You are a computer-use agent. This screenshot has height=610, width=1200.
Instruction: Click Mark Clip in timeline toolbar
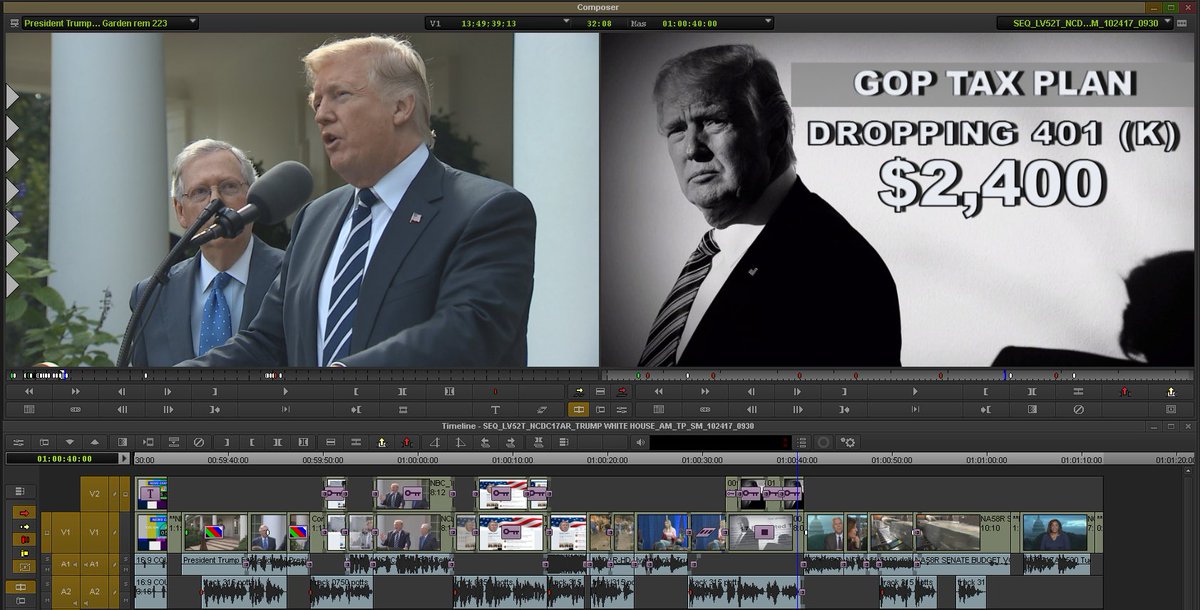pyautogui.click(x=278, y=444)
